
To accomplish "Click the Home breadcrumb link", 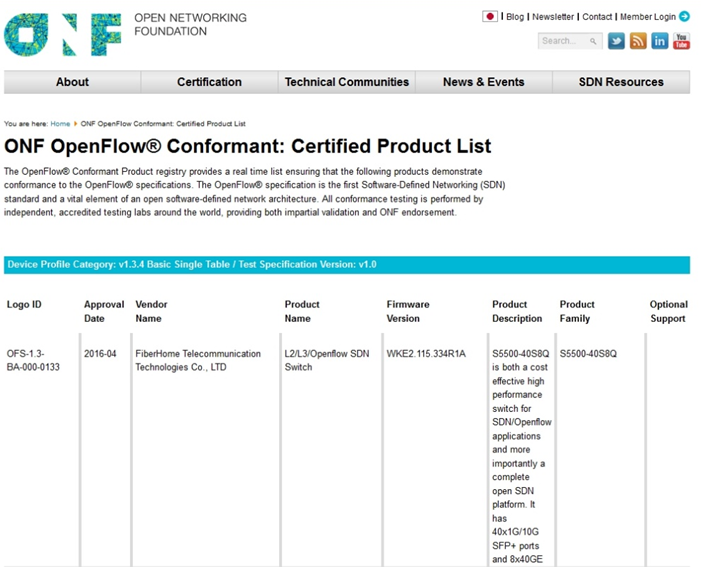I will (60, 124).
